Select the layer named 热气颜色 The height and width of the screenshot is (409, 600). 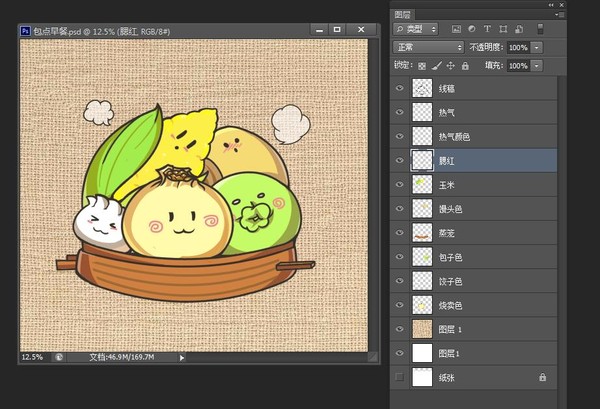[483, 137]
